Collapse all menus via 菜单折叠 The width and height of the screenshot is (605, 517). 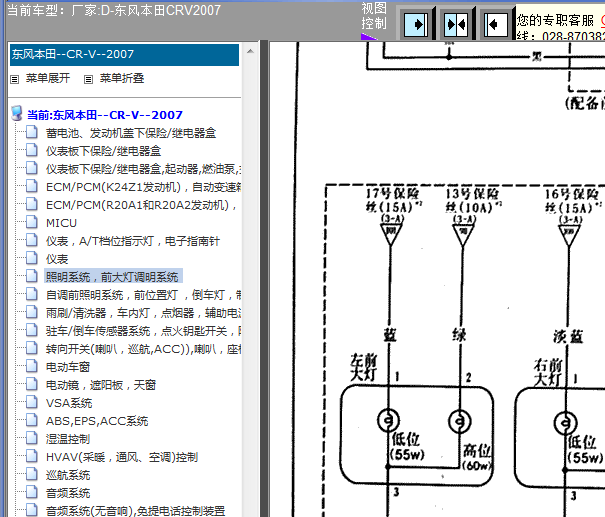(x=122, y=78)
